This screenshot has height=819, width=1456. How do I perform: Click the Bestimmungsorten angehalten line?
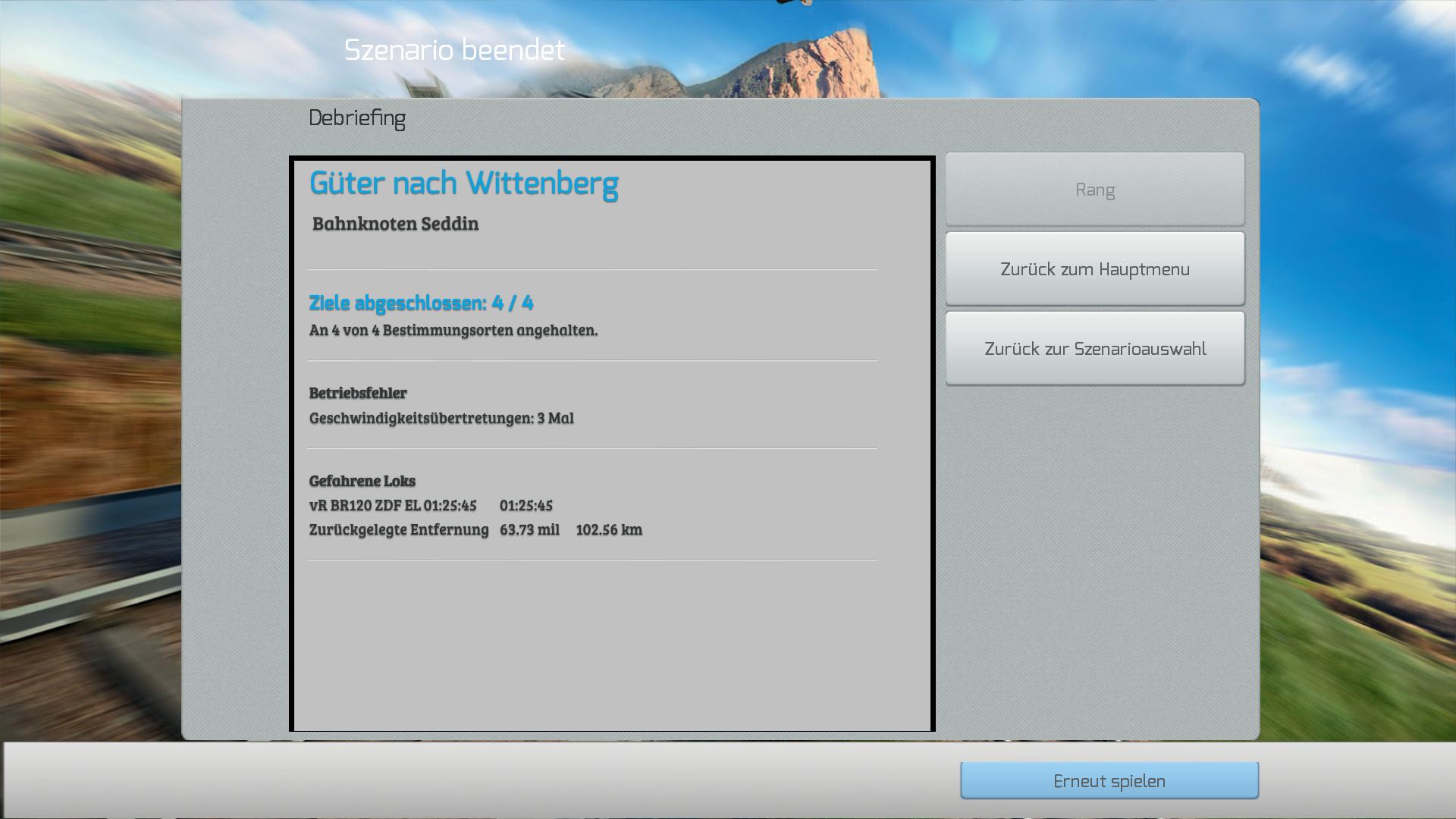[x=453, y=330]
